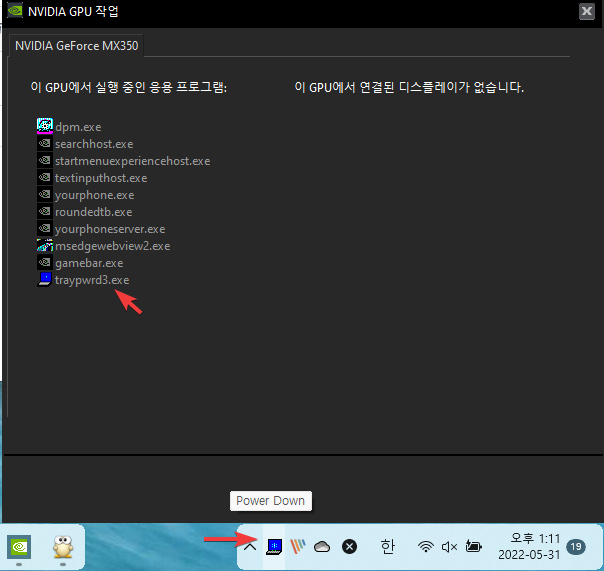Click the dpm.exe application icon
This screenshot has height=571, width=604.
pos(45,126)
